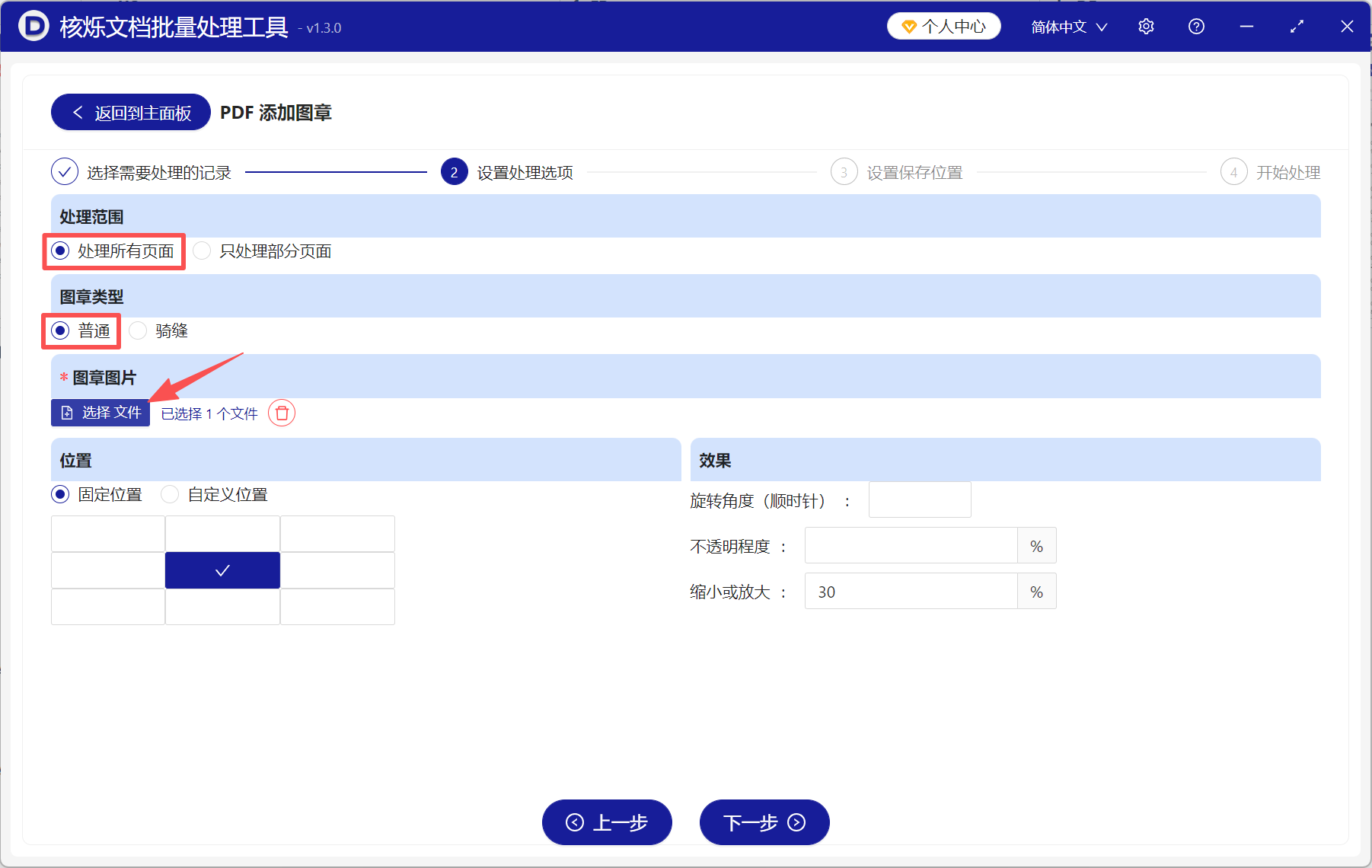
Task: Click the expand window diagonal arrow icon
Action: [1297, 26]
